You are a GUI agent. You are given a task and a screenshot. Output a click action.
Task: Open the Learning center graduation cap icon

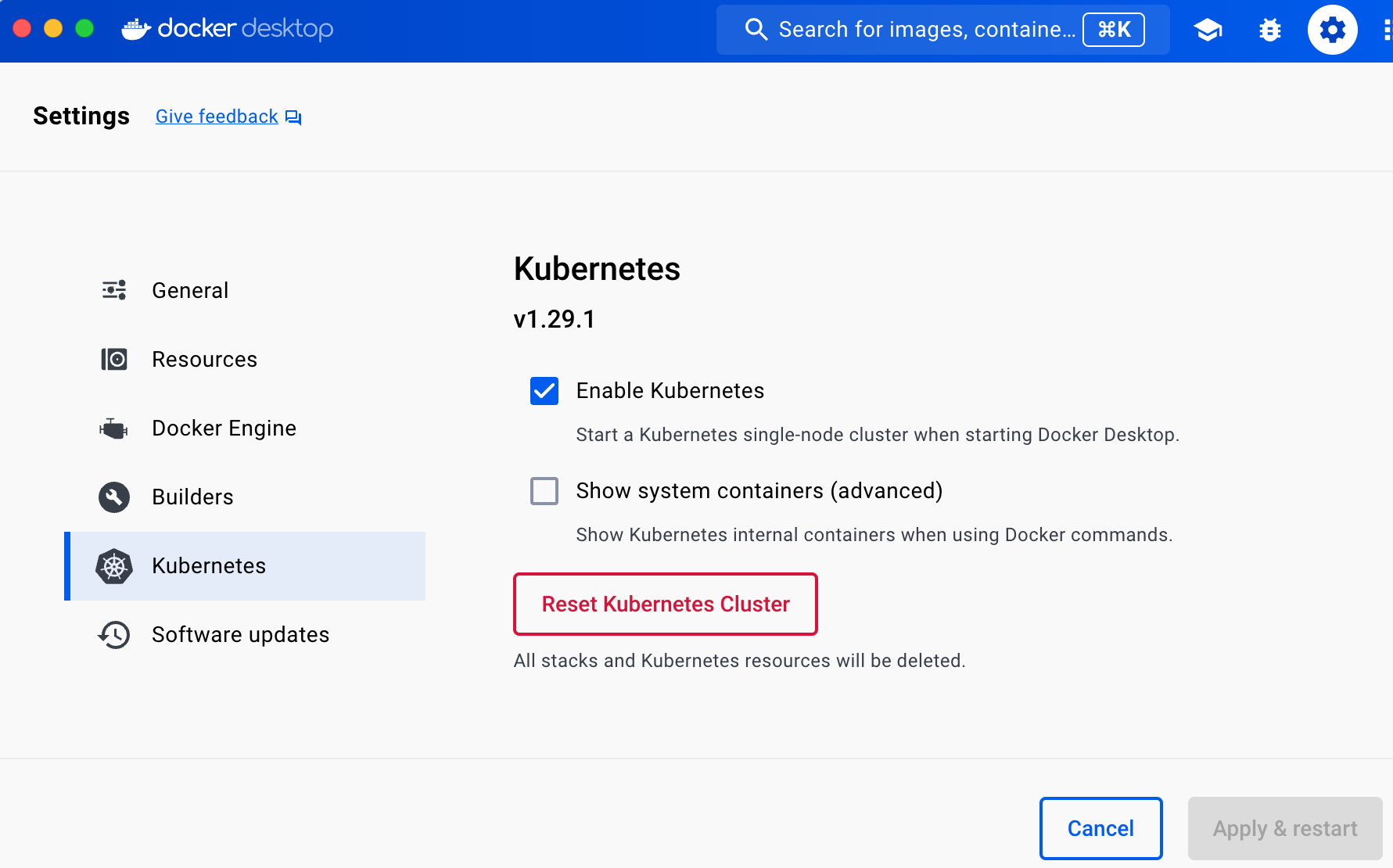click(1208, 30)
